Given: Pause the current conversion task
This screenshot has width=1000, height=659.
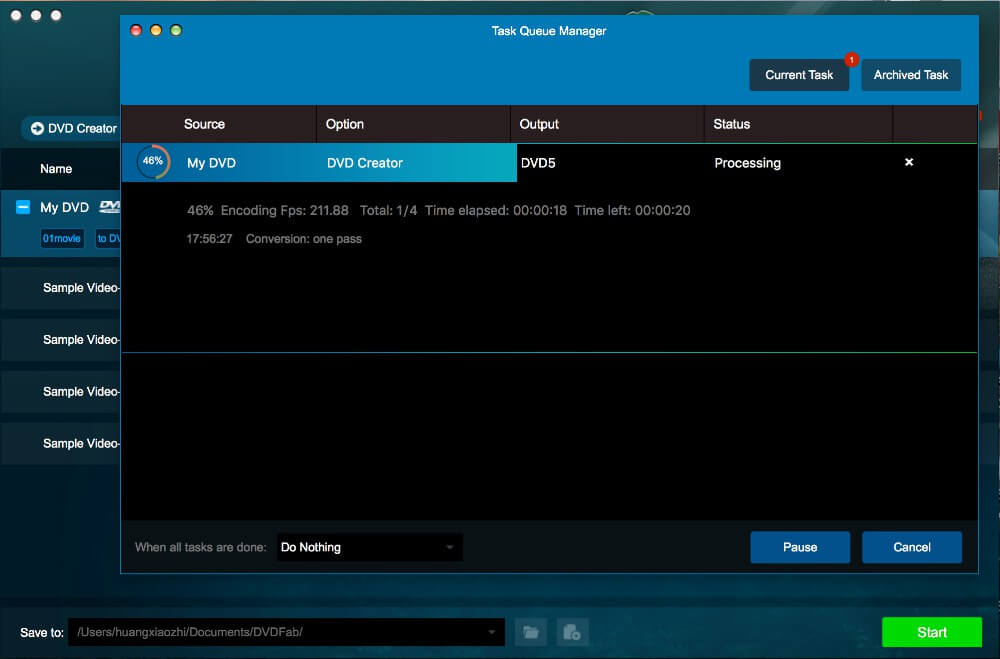Looking at the screenshot, I should [x=799, y=547].
